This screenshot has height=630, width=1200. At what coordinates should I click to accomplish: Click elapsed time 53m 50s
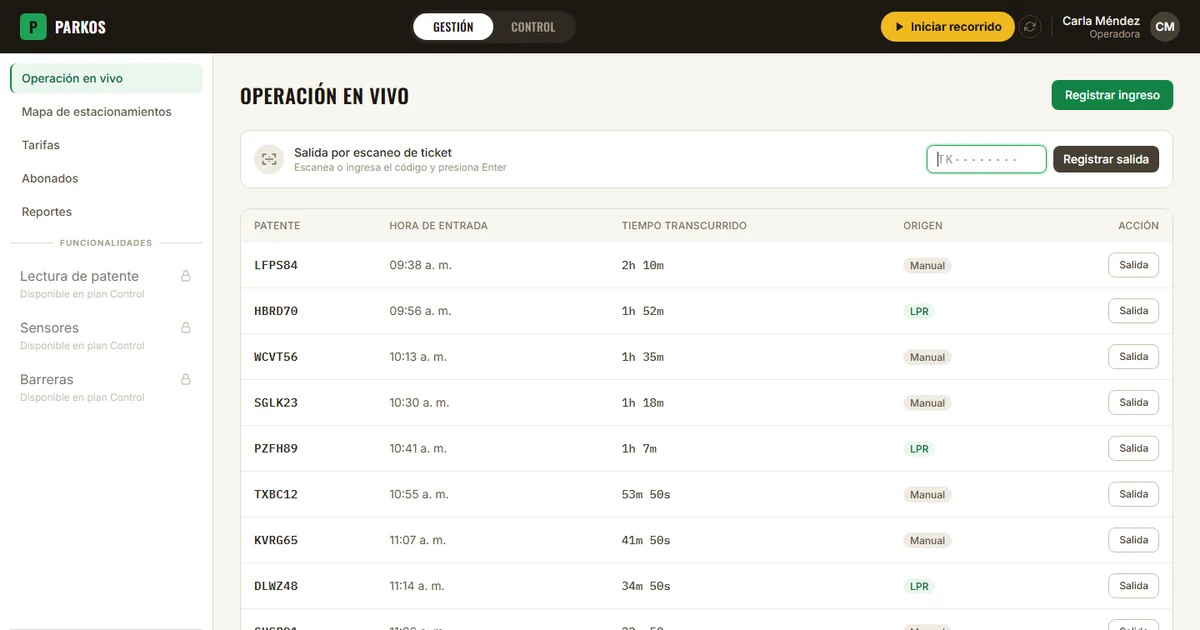[x=646, y=495]
